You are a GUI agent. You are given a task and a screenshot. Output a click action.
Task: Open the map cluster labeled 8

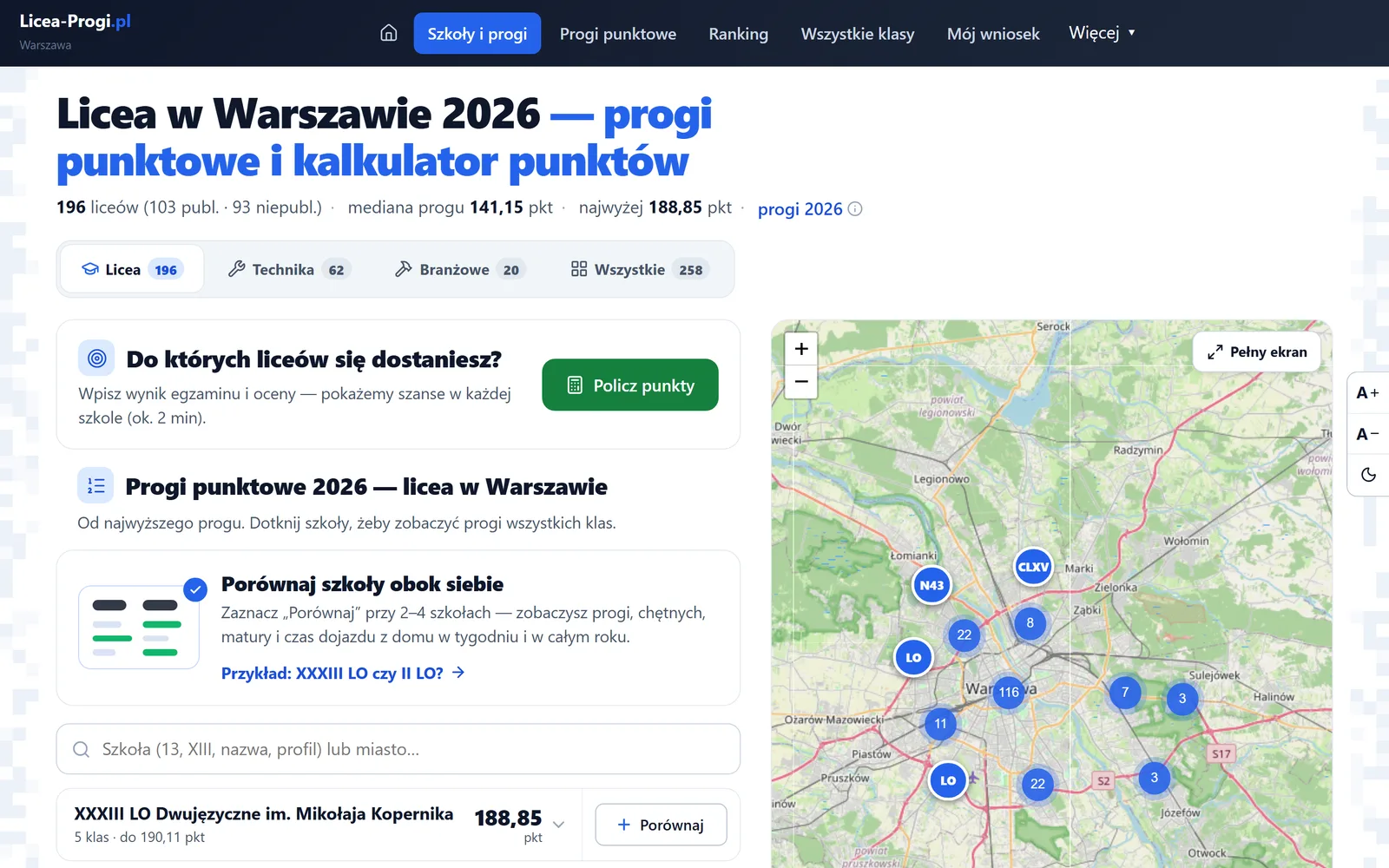point(1030,622)
